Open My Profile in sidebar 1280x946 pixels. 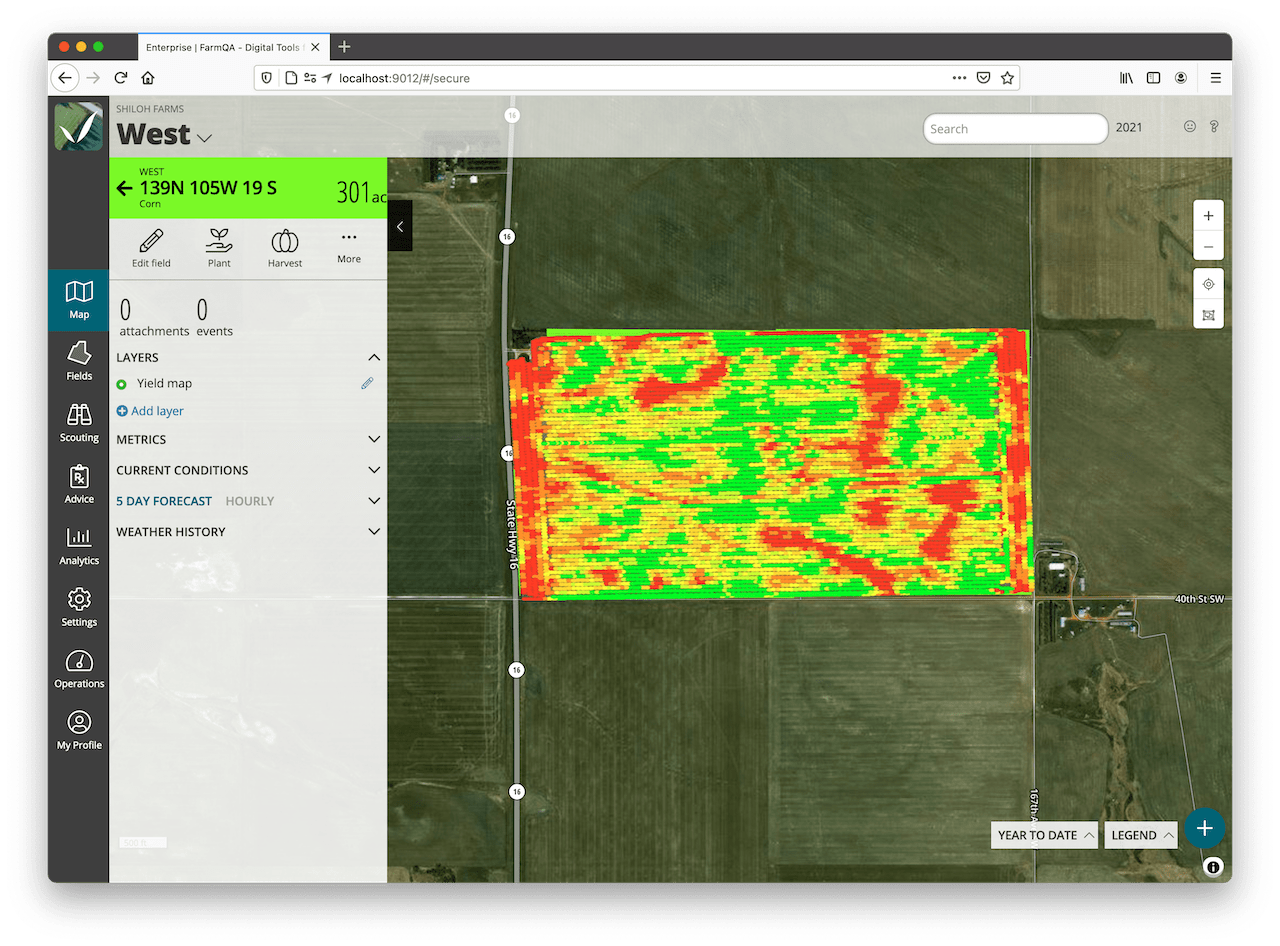click(79, 731)
